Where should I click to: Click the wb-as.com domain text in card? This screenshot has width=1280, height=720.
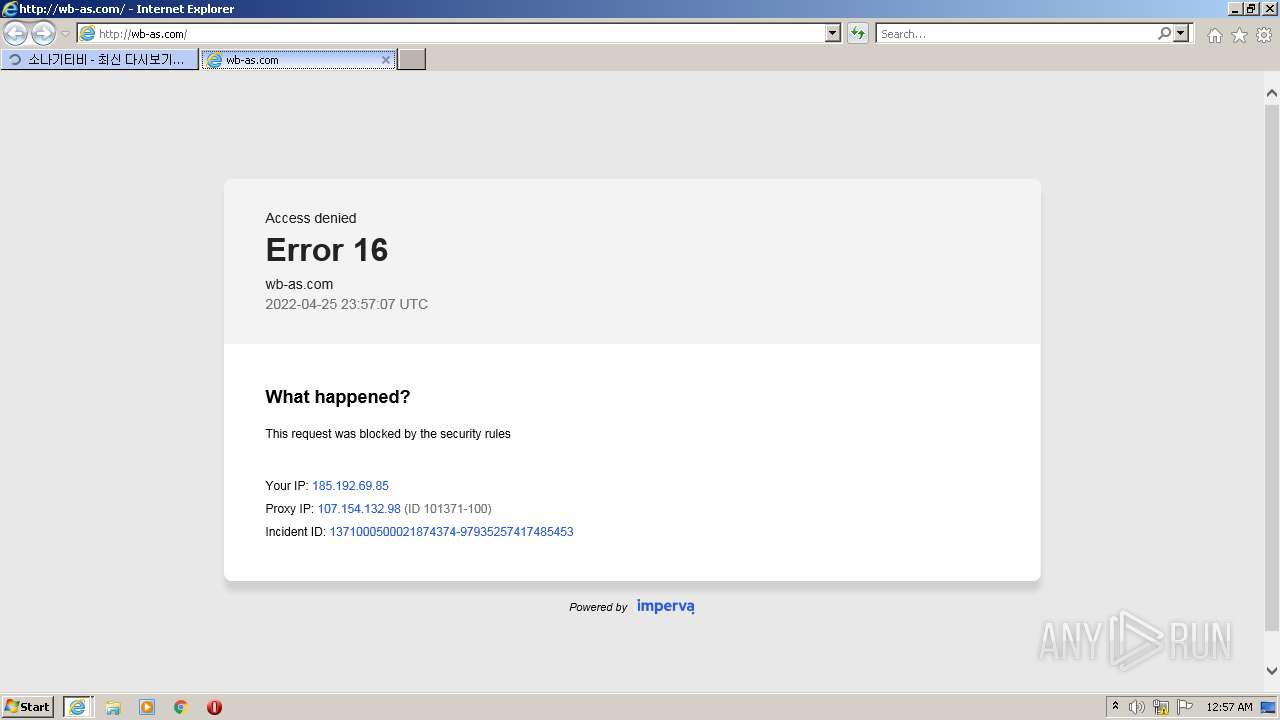coord(299,284)
